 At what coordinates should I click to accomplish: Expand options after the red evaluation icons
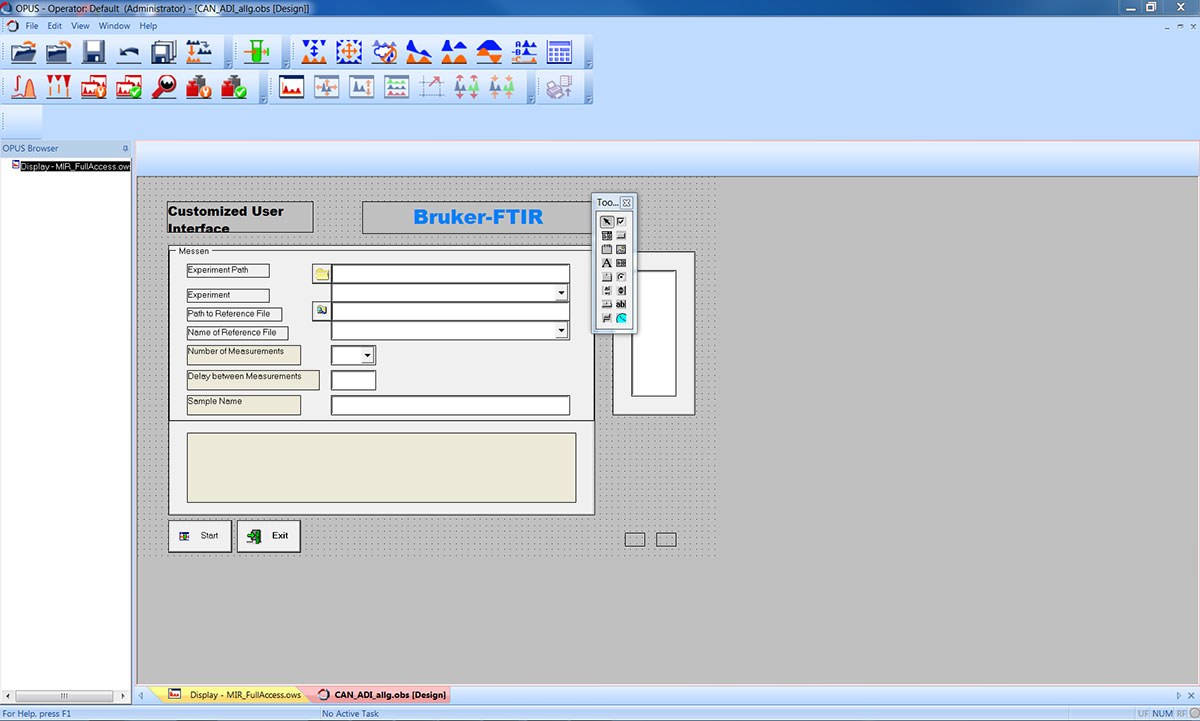(263, 88)
